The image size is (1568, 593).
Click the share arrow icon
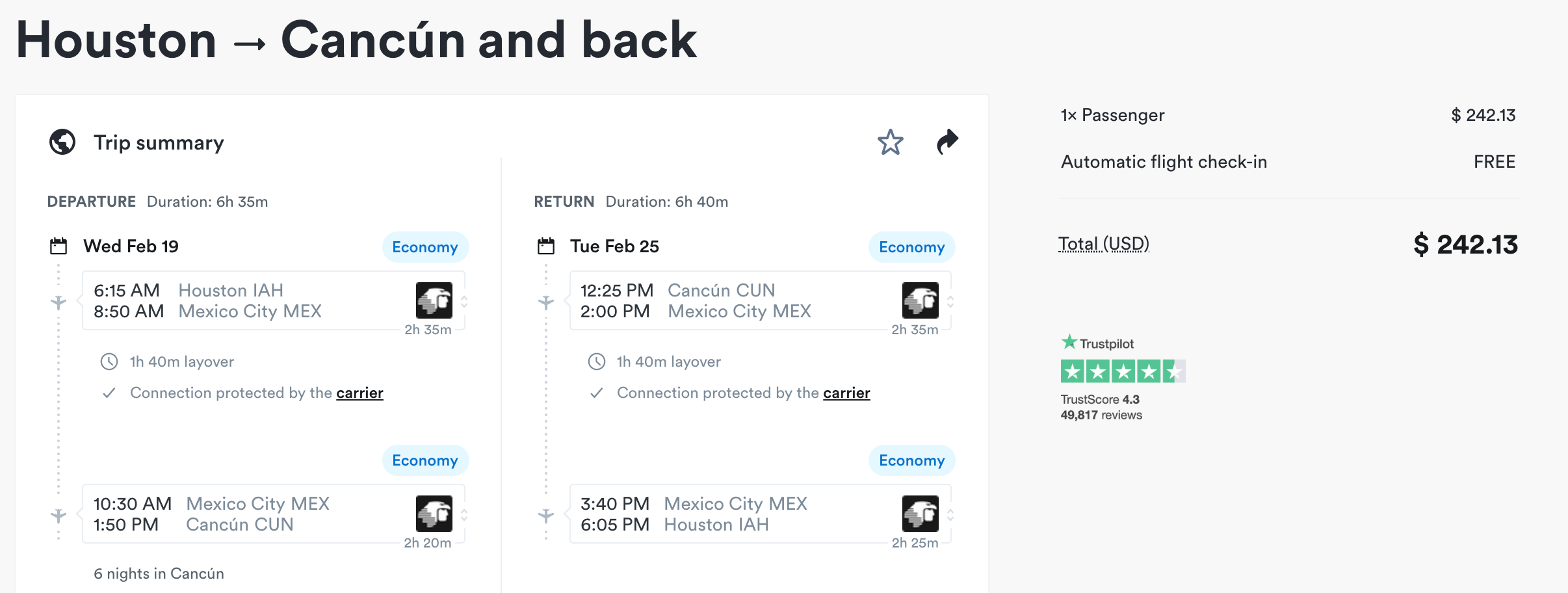947,142
